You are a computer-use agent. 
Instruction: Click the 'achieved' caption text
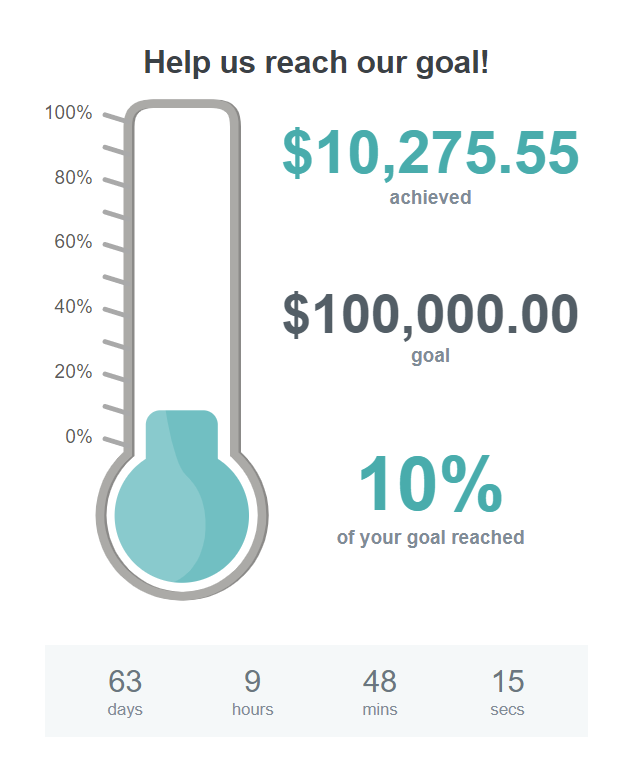(430, 198)
